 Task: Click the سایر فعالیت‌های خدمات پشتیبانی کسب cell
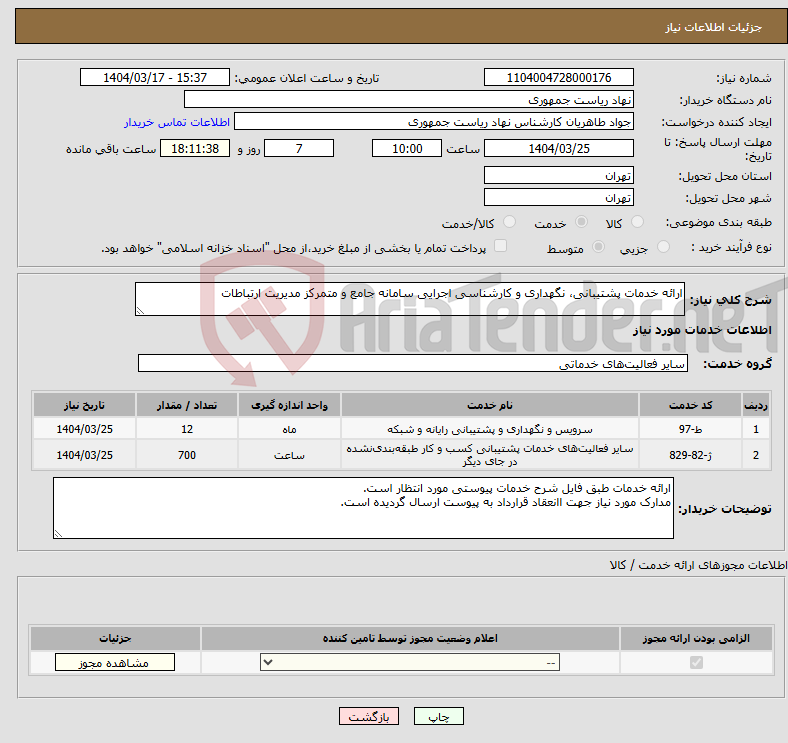pos(489,455)
